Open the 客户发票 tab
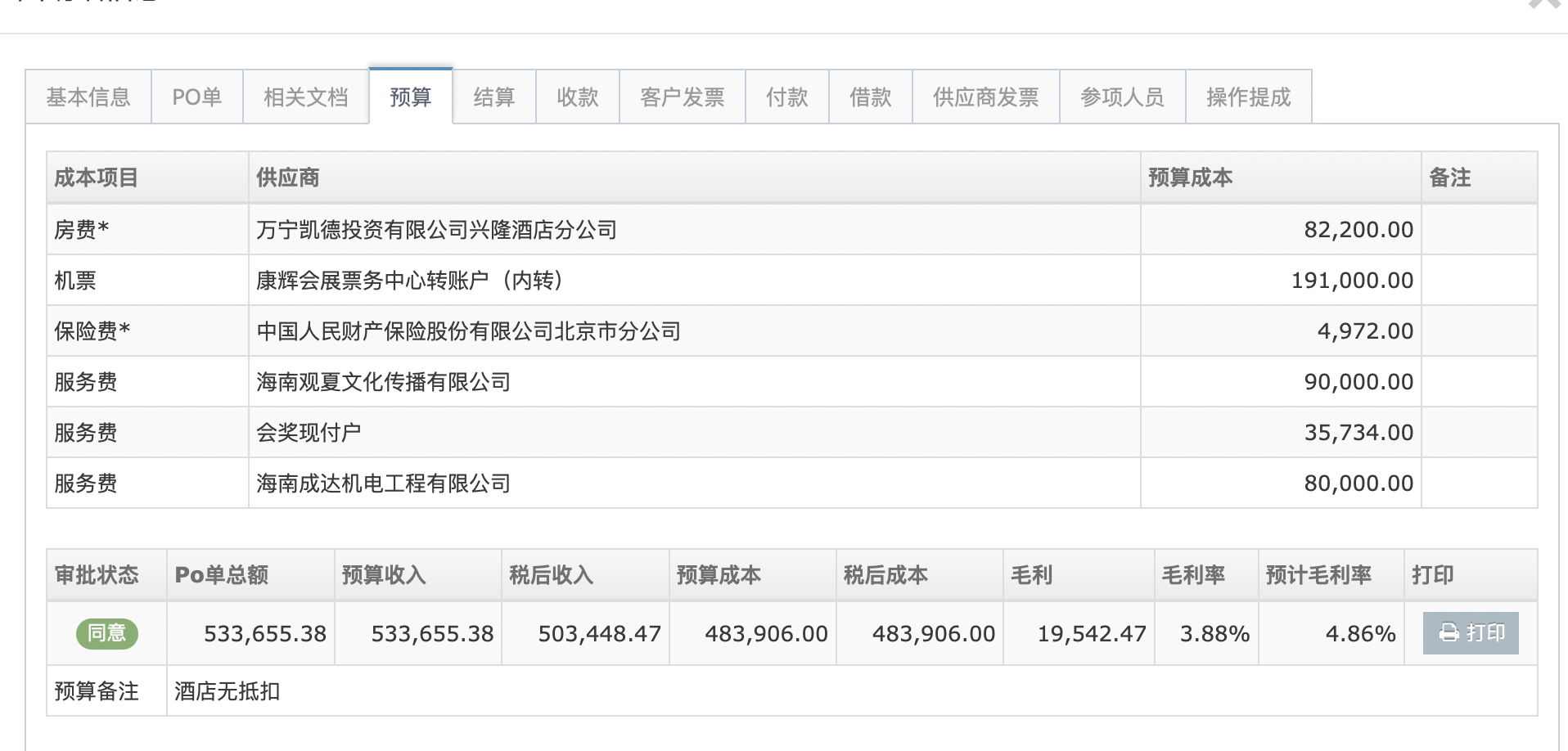 682,97
